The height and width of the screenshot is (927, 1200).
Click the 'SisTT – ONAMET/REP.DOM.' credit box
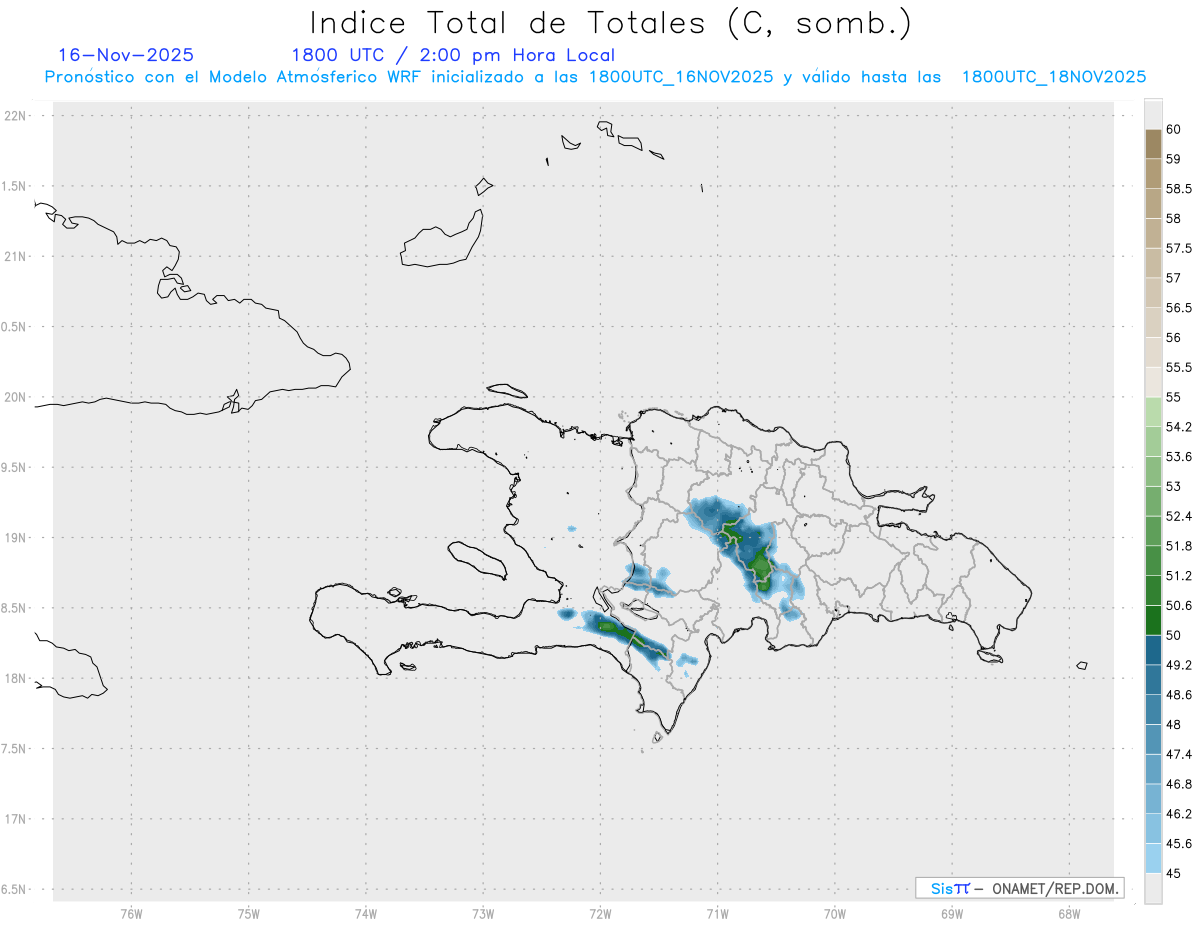coord(1020,888)
